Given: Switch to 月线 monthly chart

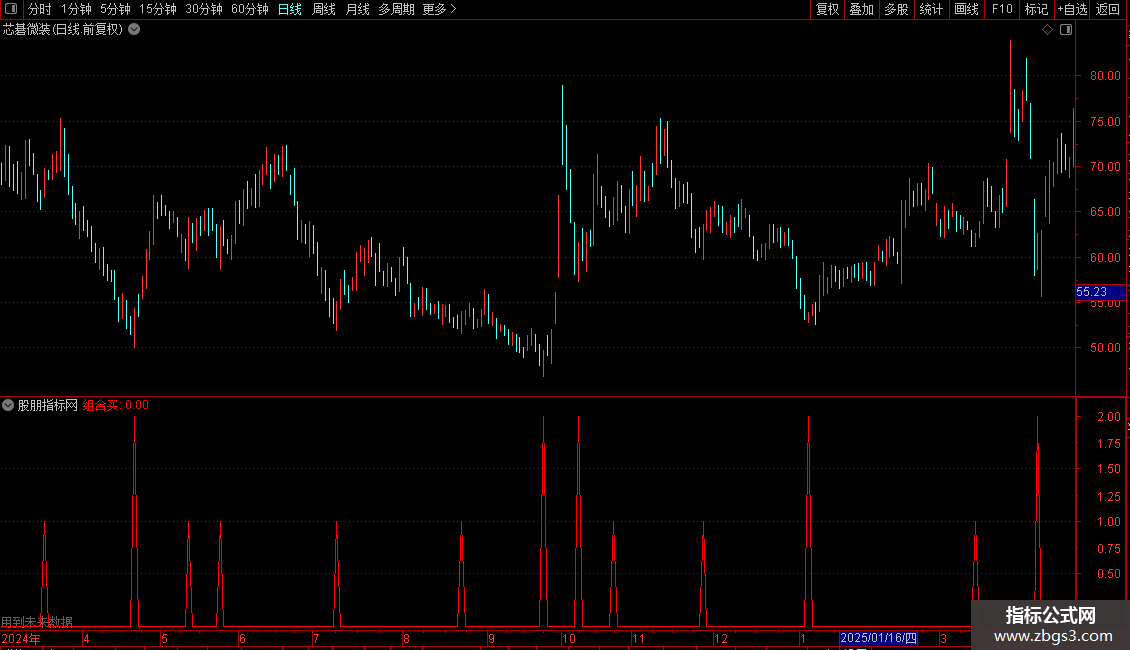Looking at the screenshot, I should pos(357,9).
